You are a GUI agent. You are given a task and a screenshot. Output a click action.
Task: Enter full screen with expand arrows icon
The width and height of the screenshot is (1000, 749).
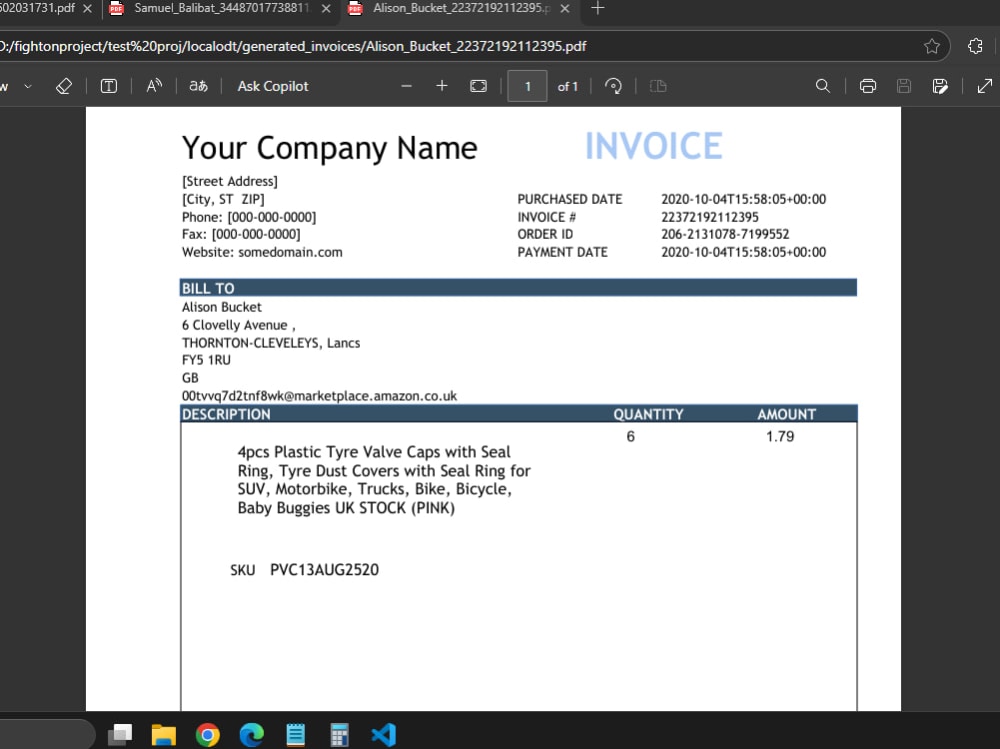[985, 86]
